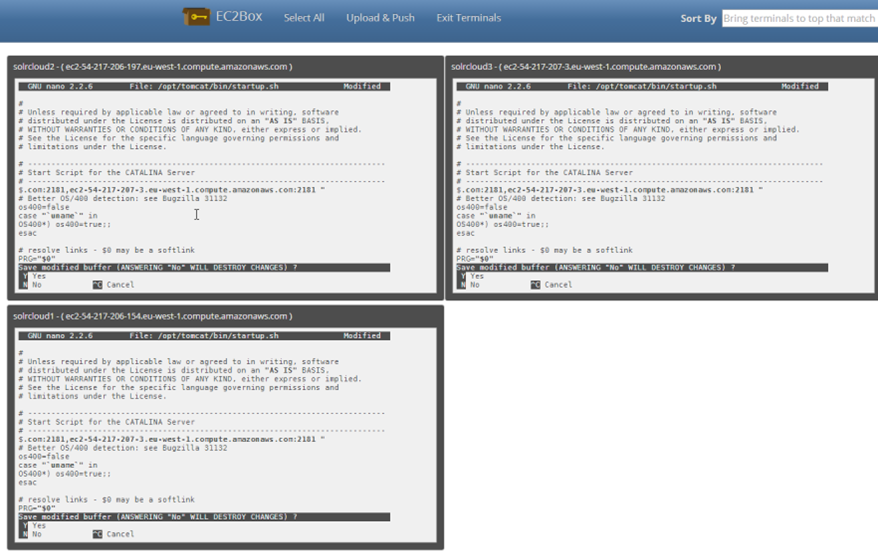878x554 pixels.
Task: Click Yes option in solrcloud3 nano prompt
Action: 477,276
